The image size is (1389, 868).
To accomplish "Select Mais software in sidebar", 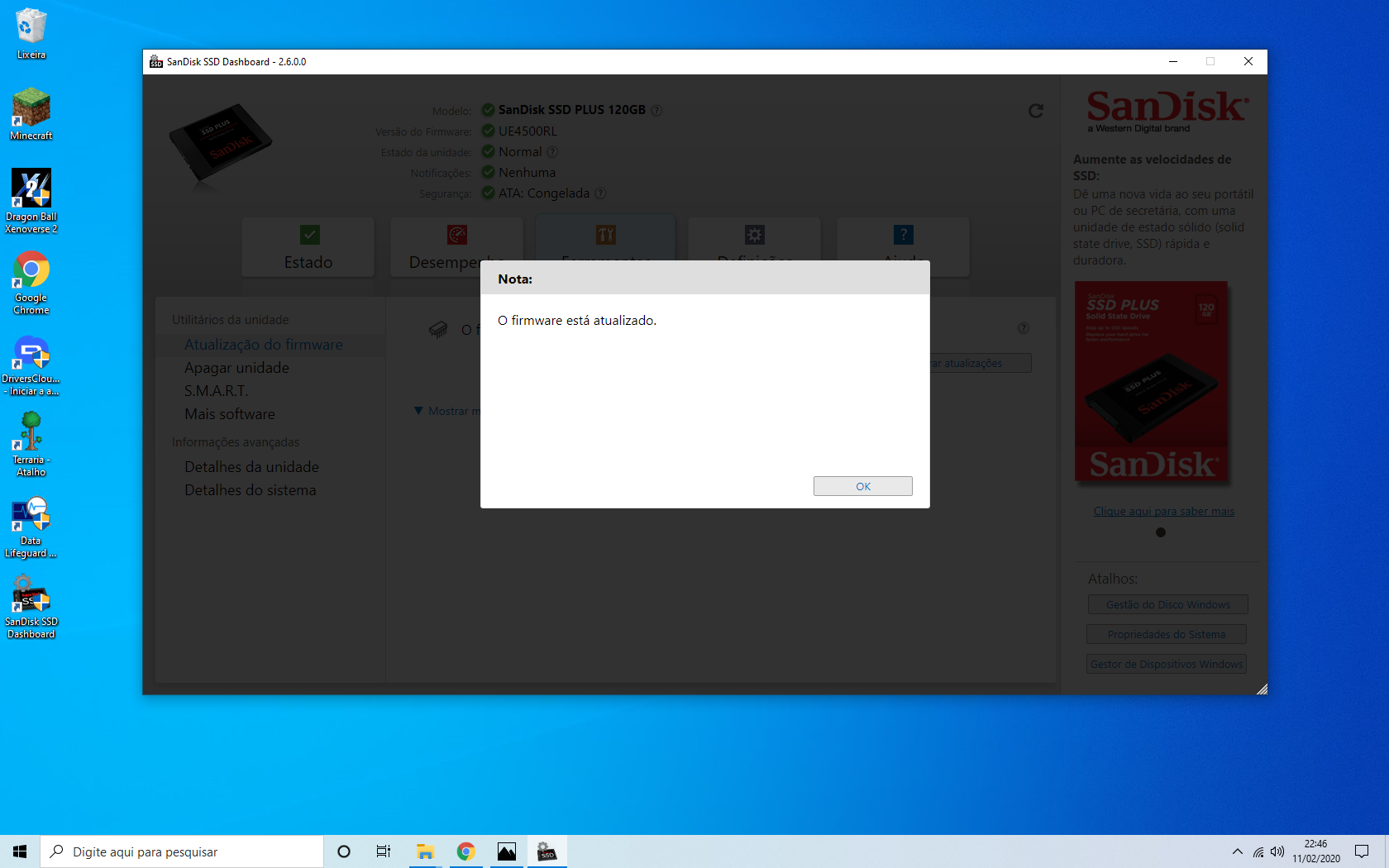I will point(230,414).
